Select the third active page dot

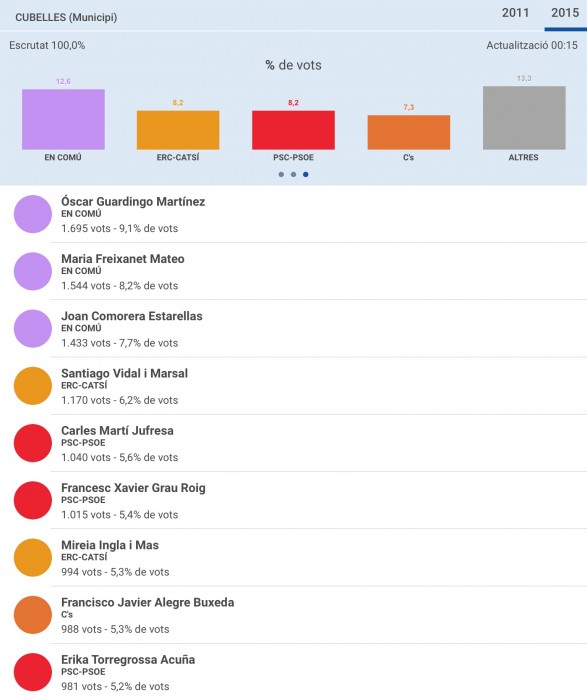306,175
